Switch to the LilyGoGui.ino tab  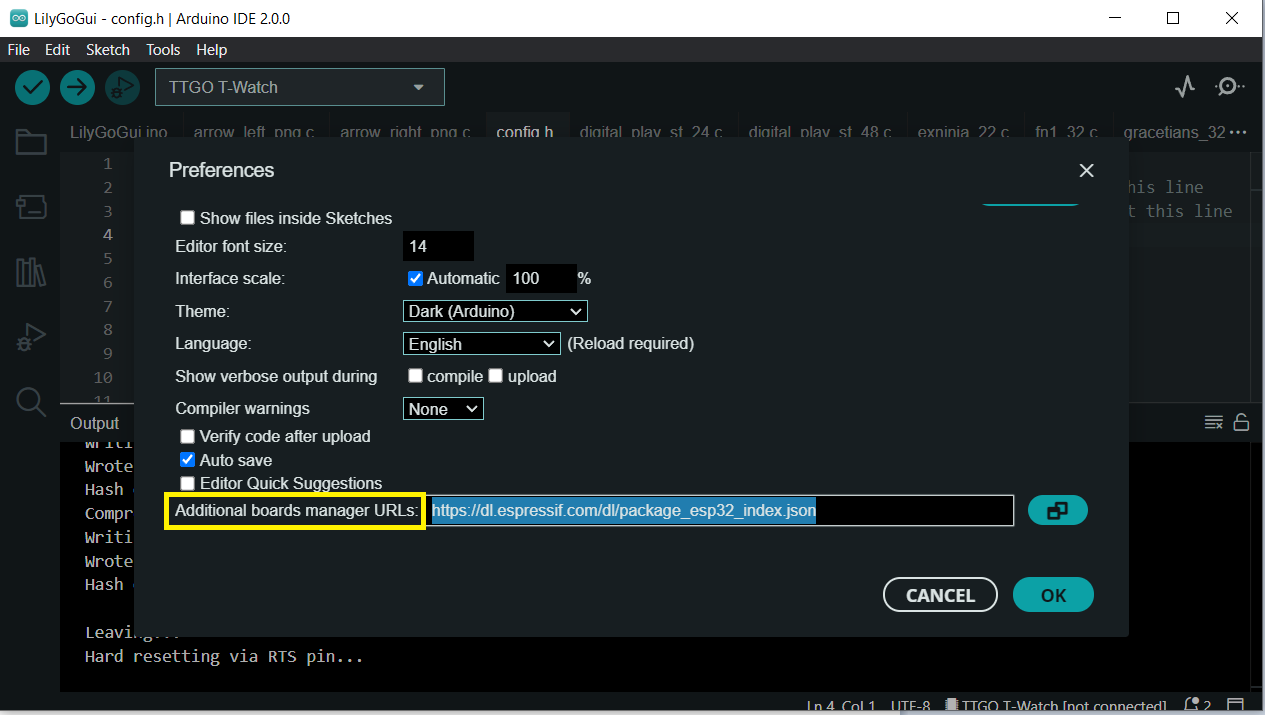click(119, 132)
